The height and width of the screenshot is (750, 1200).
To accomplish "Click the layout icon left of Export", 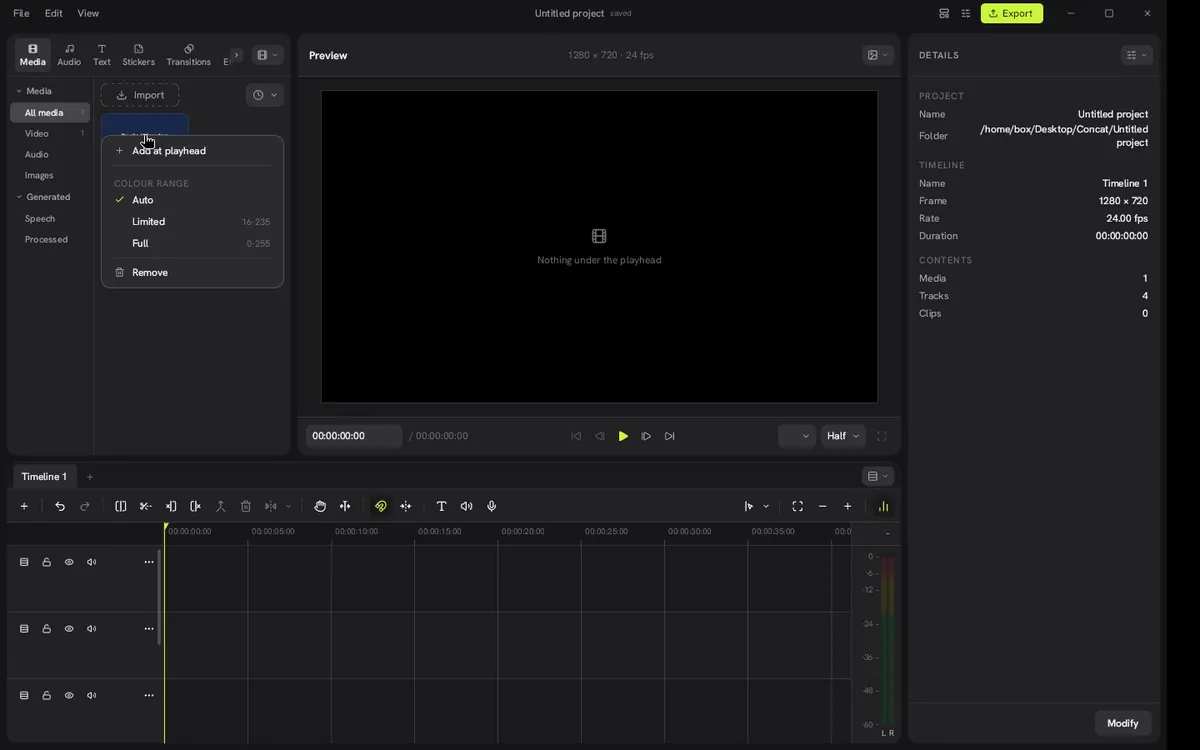I will 944,13.
